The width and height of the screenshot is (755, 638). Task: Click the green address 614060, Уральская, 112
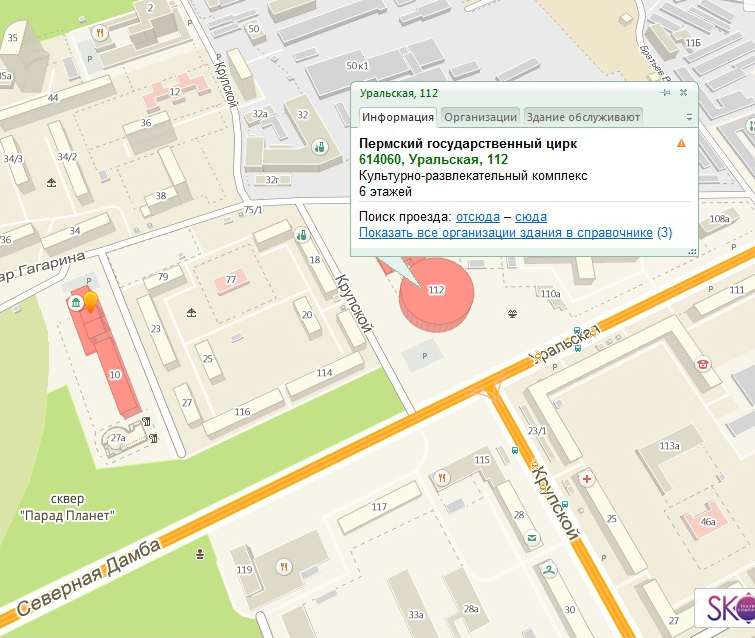pos(433,159)
